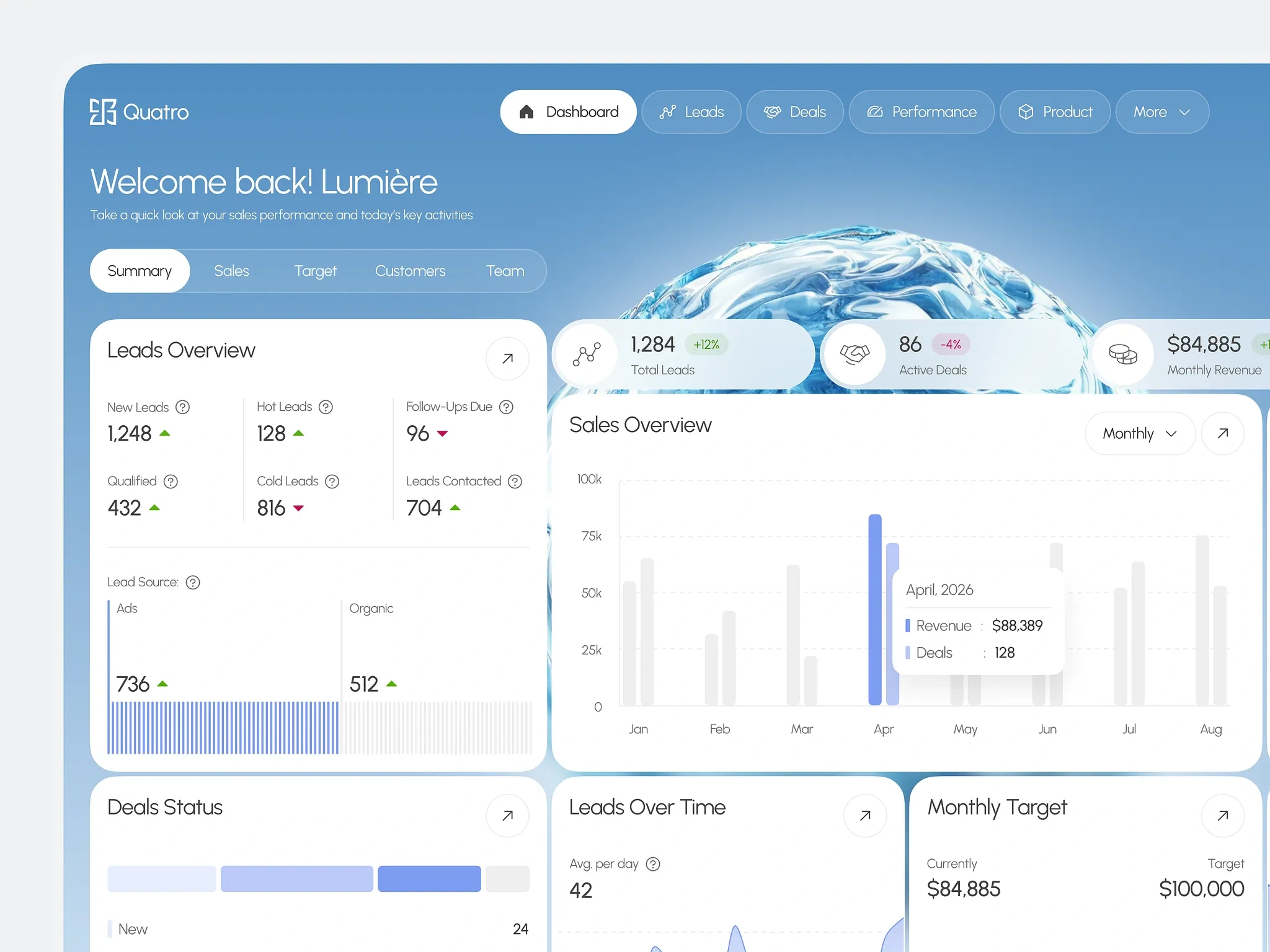Click the Monthly Revenue coins icon
The image size is (1270, 952).
[1123, 355]
